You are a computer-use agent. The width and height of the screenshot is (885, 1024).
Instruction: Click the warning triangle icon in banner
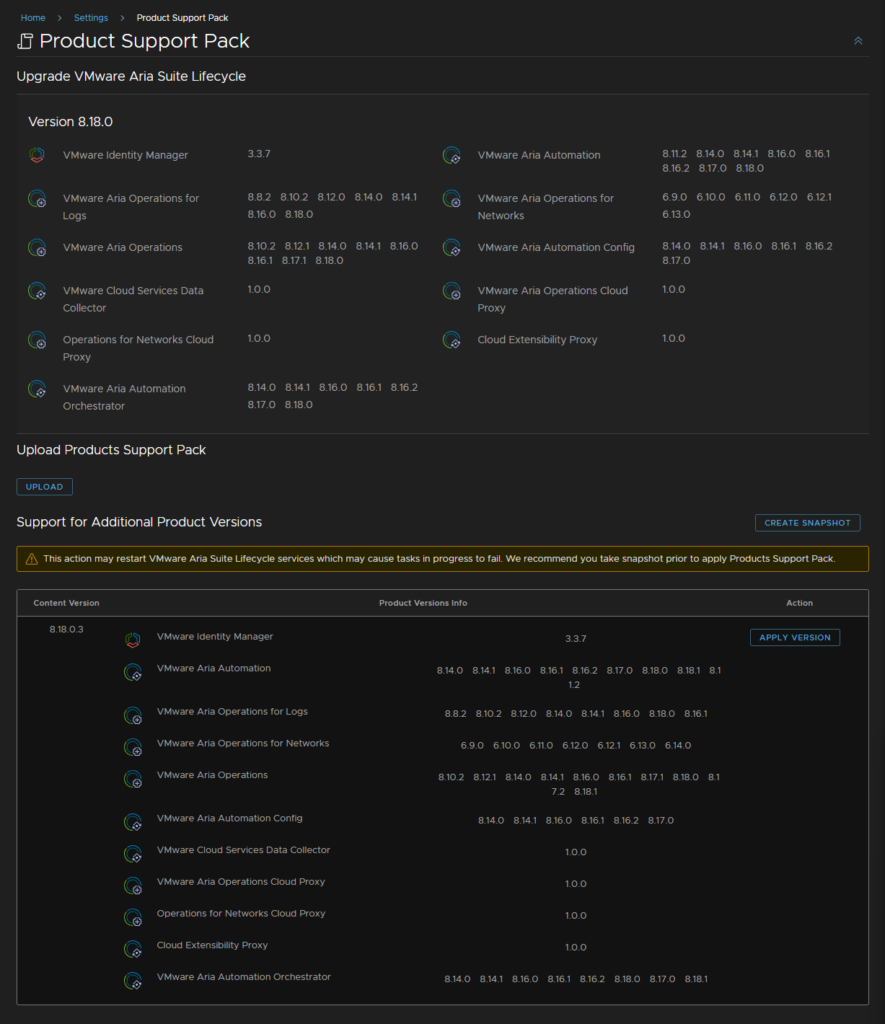[31, 559]
